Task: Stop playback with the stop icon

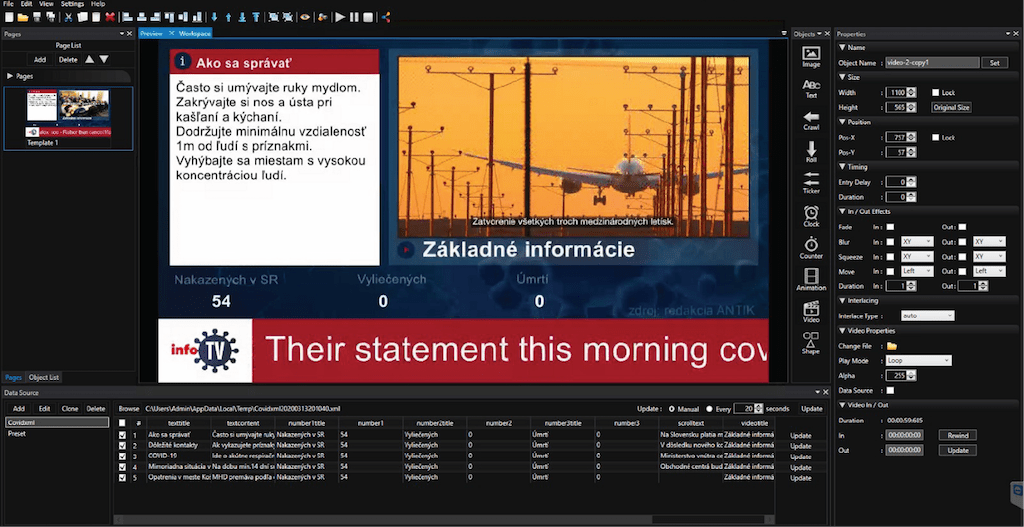Action: click(x=368, y=17)
